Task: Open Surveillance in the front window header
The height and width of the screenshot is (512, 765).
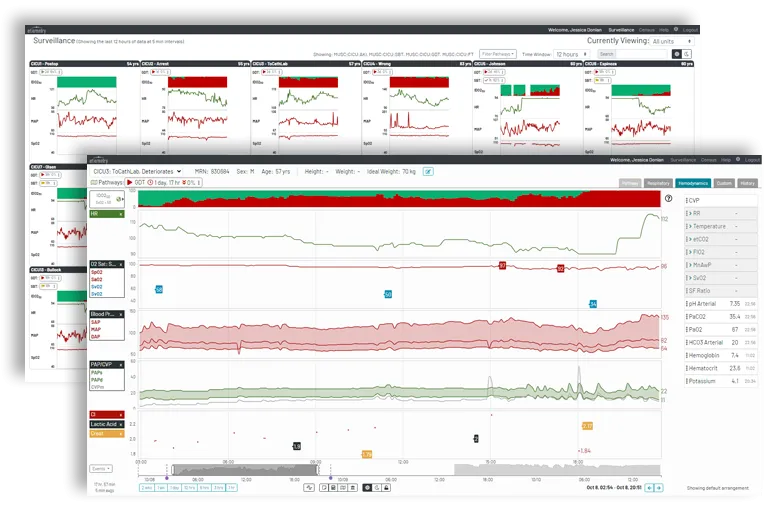Action: click(683, 160)
